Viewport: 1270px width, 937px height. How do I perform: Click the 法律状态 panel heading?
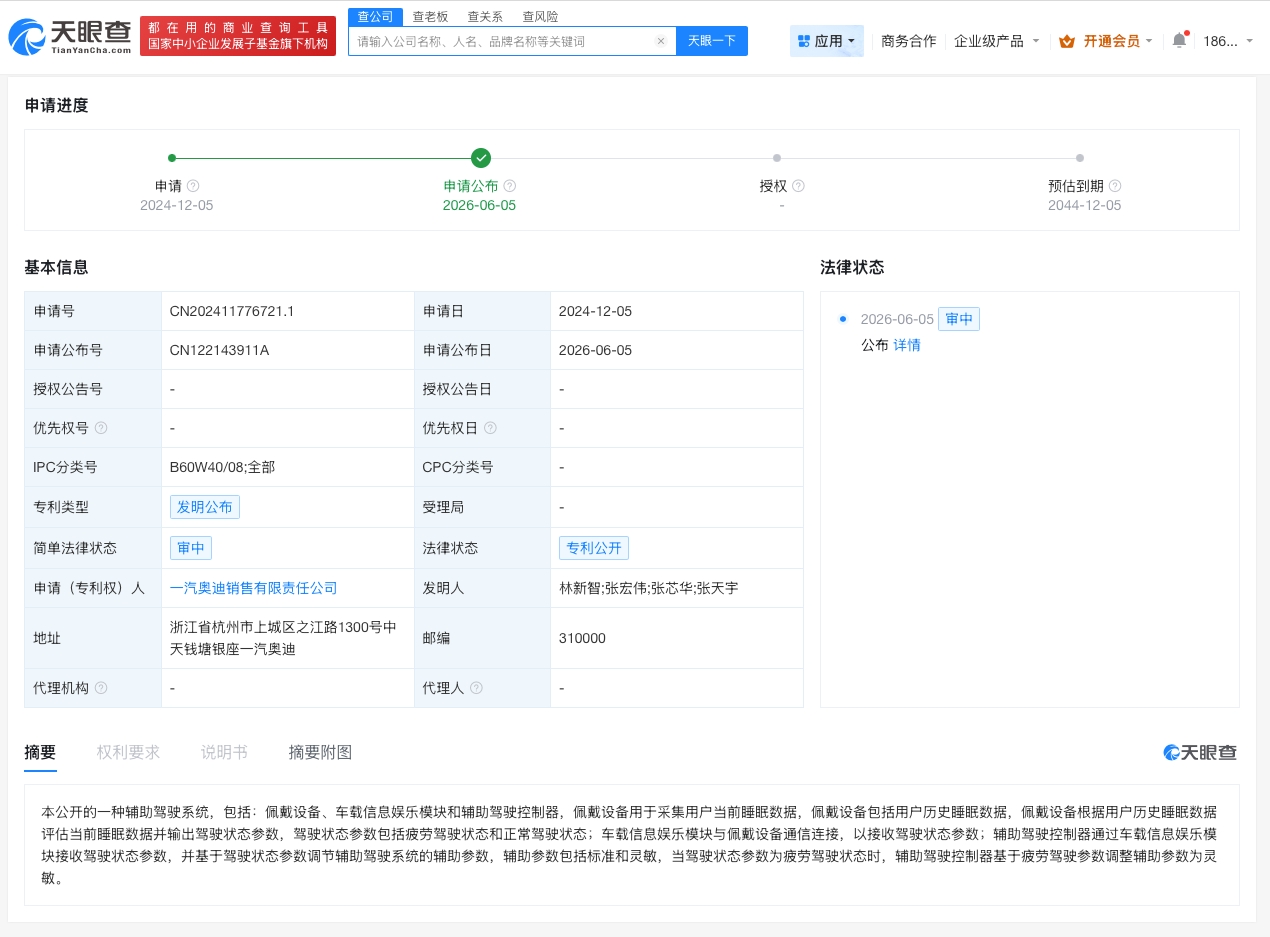852,267
